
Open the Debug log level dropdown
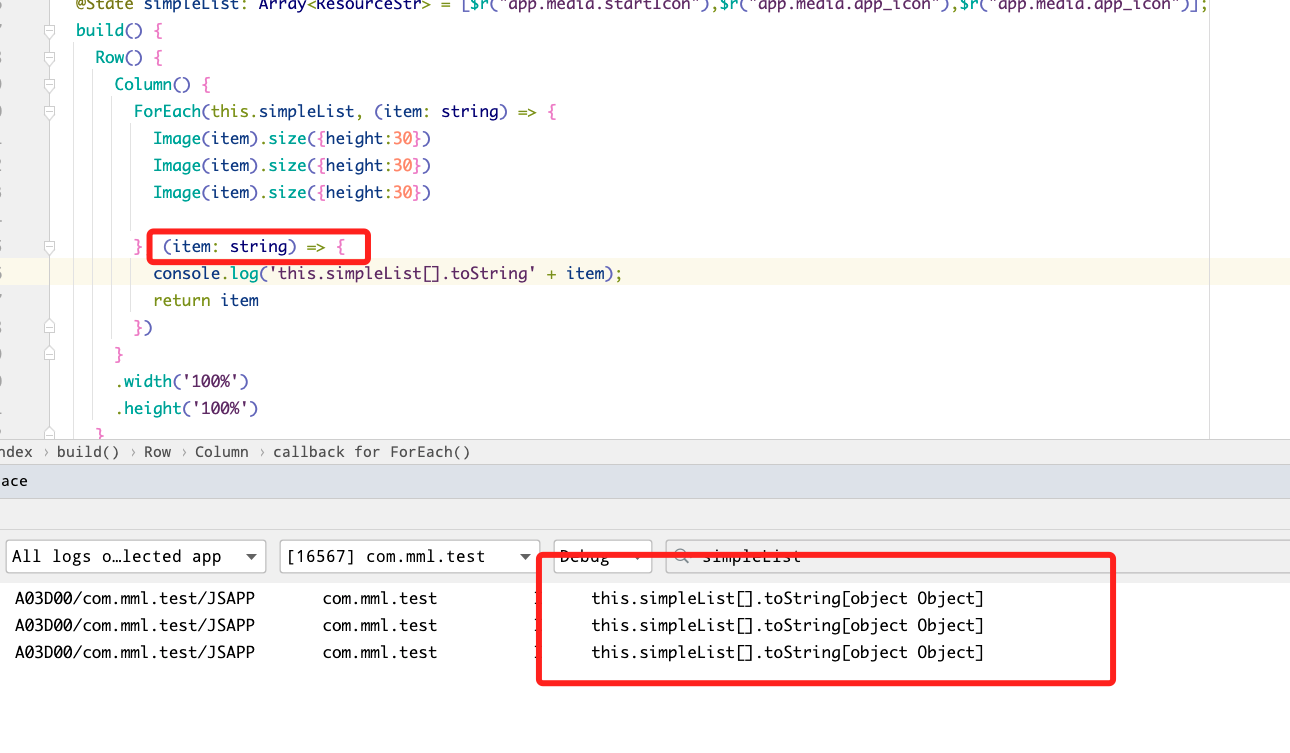coord(602,557)
